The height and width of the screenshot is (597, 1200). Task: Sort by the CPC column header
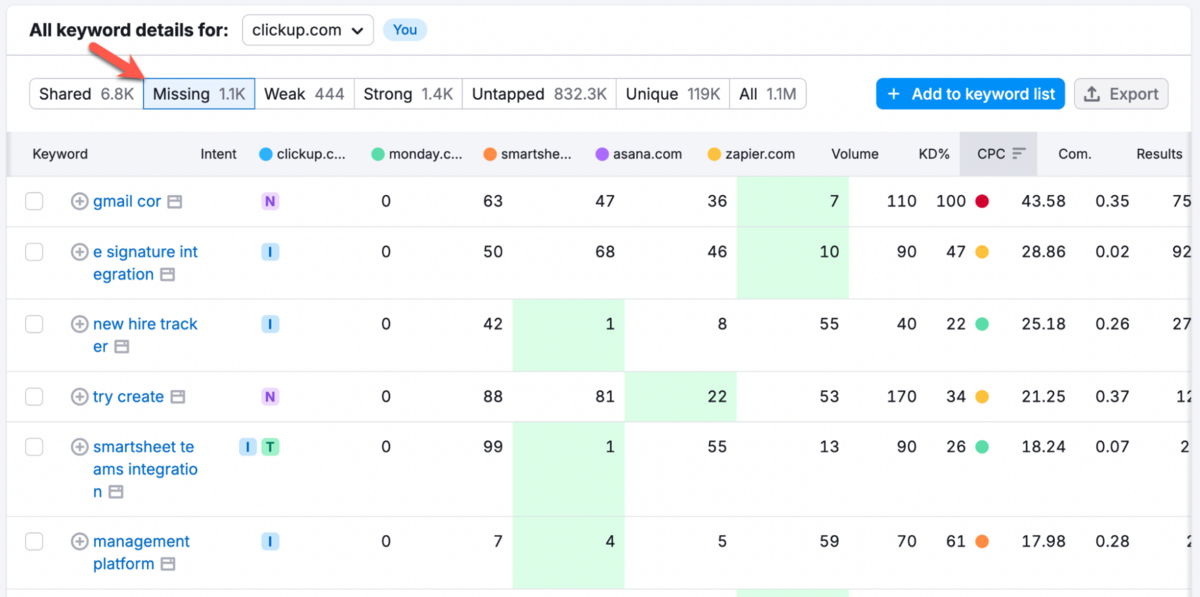[1000, 154]
